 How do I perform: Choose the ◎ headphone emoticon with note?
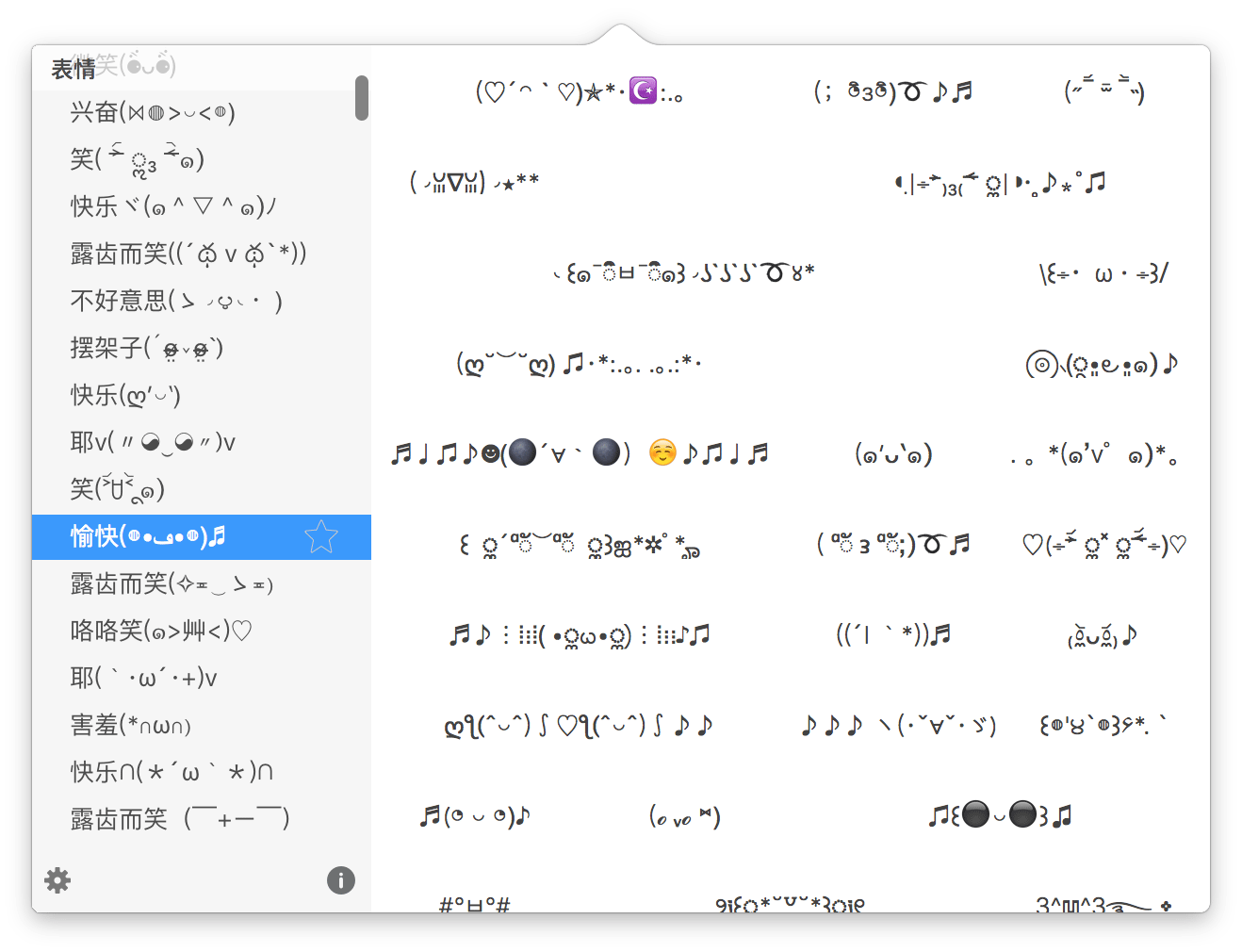click(x=1102, y=364)
